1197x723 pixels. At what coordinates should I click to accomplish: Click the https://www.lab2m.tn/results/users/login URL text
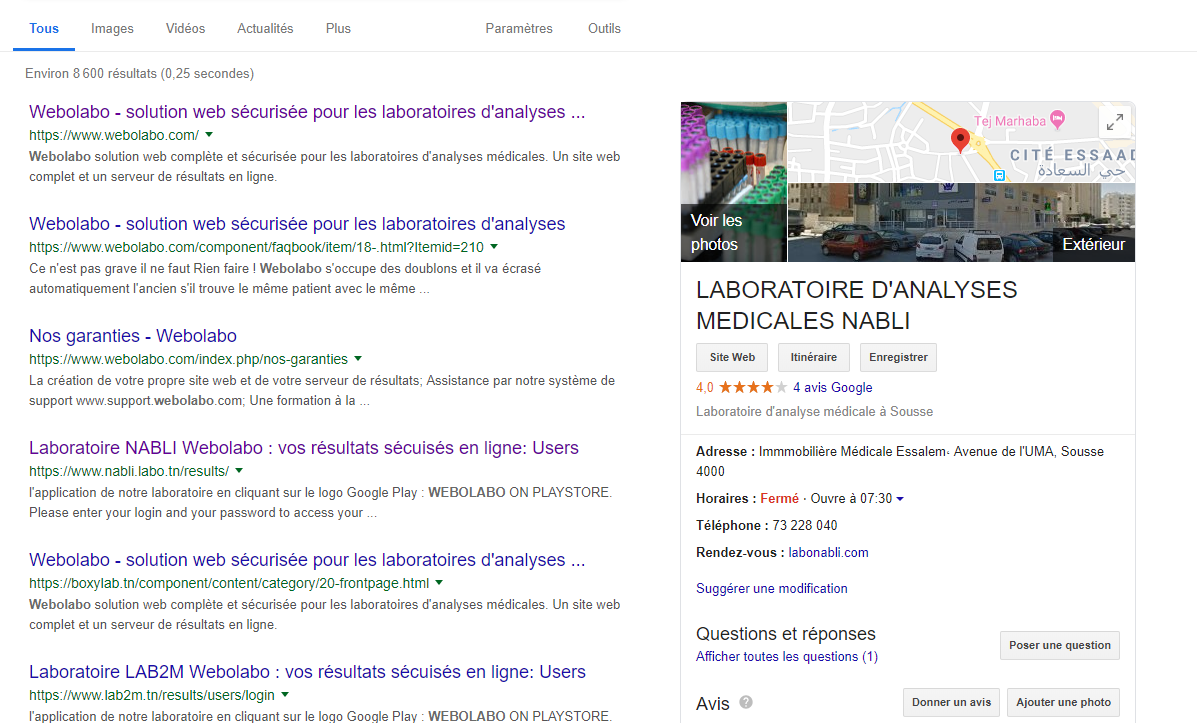152,695
